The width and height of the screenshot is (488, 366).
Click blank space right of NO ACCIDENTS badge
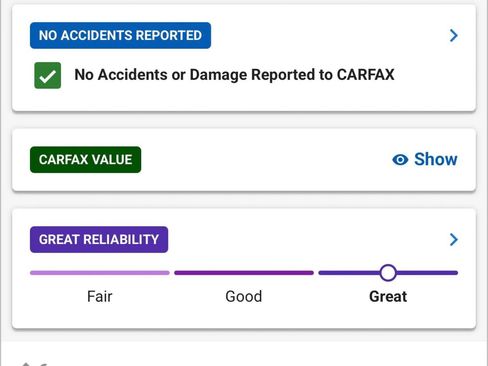(x=328, y=35)
